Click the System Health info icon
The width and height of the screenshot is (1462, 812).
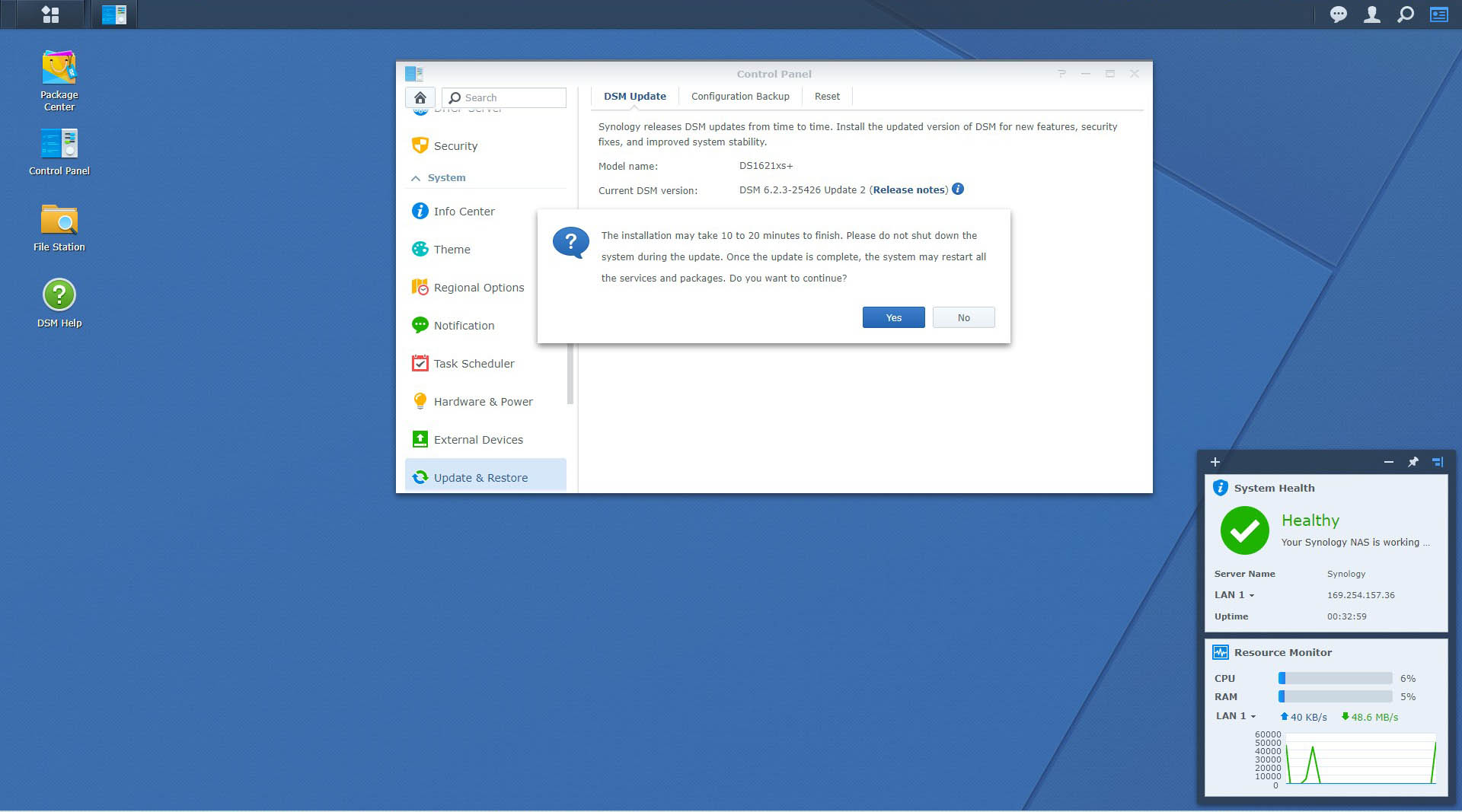[x=1220, y=488]
